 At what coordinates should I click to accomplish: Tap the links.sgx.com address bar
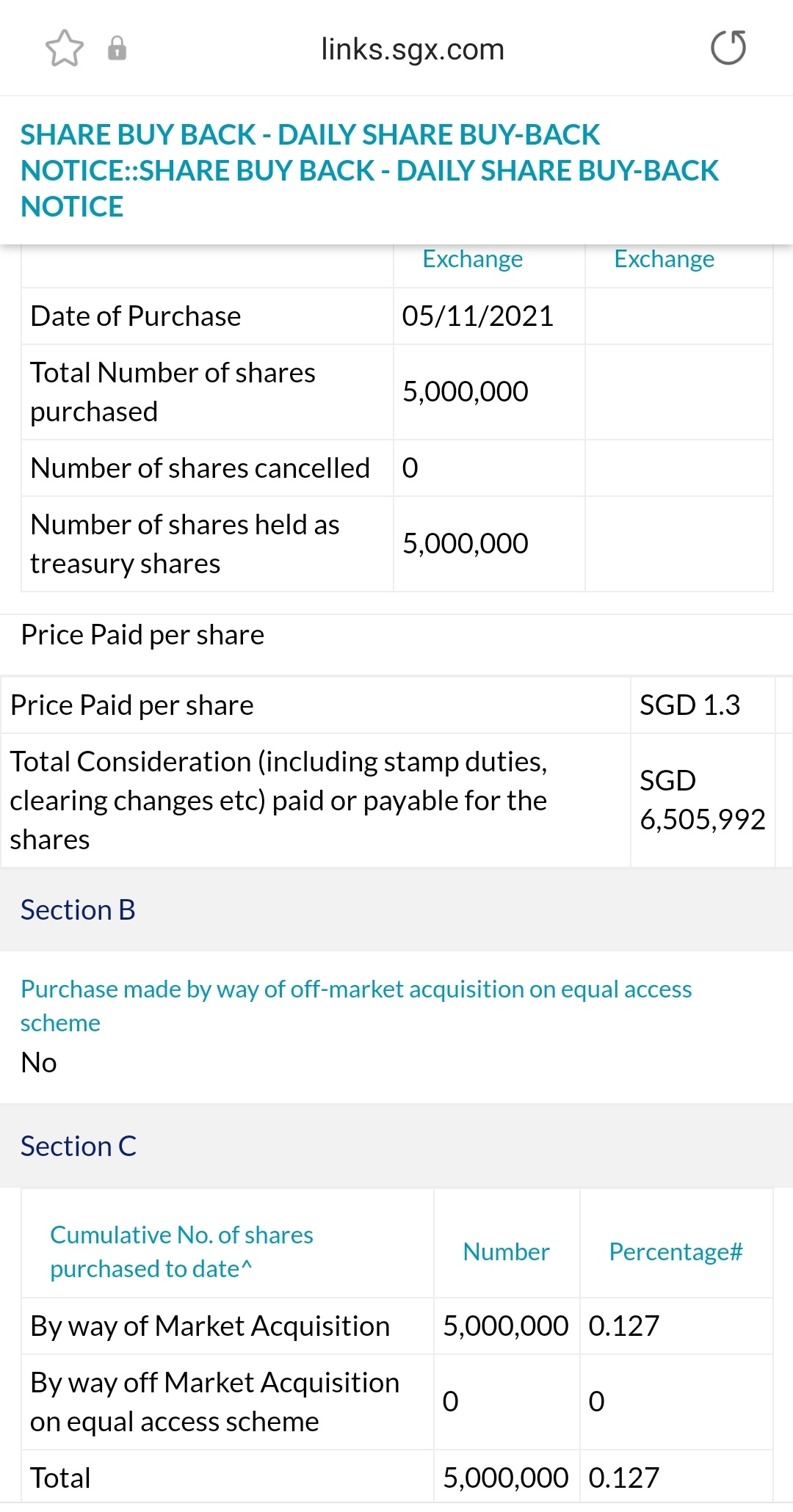tap(413, 50)
